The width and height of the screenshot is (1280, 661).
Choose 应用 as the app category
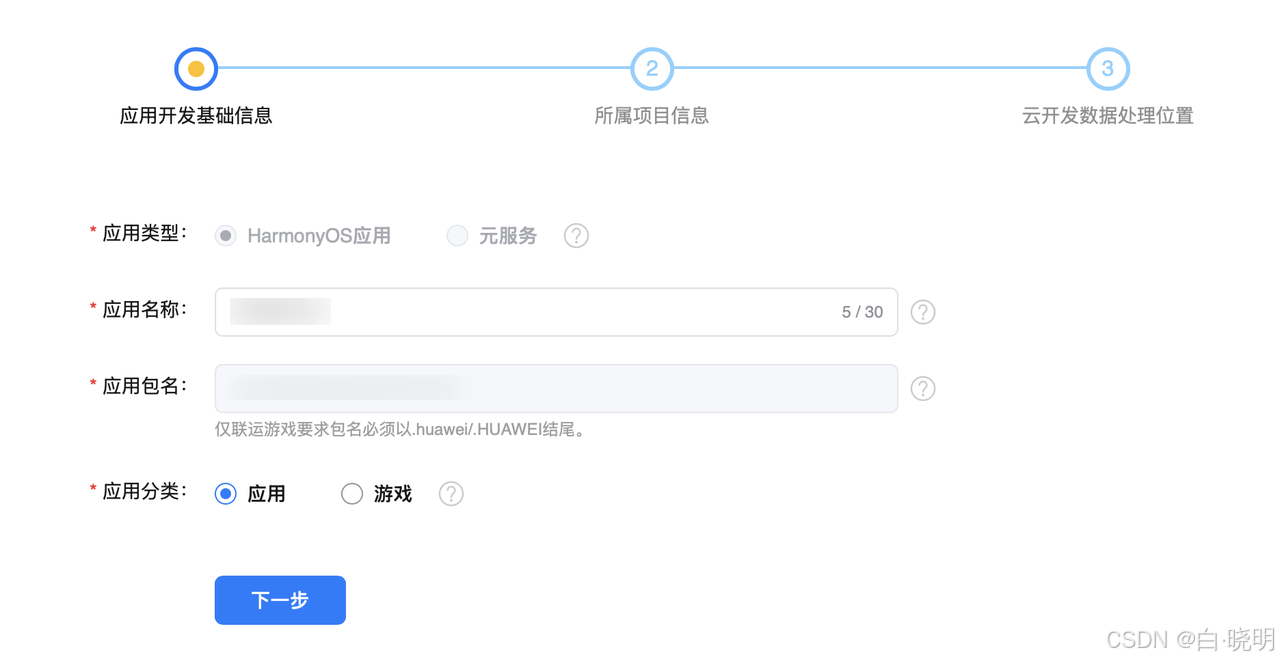[x=226, y=494]
